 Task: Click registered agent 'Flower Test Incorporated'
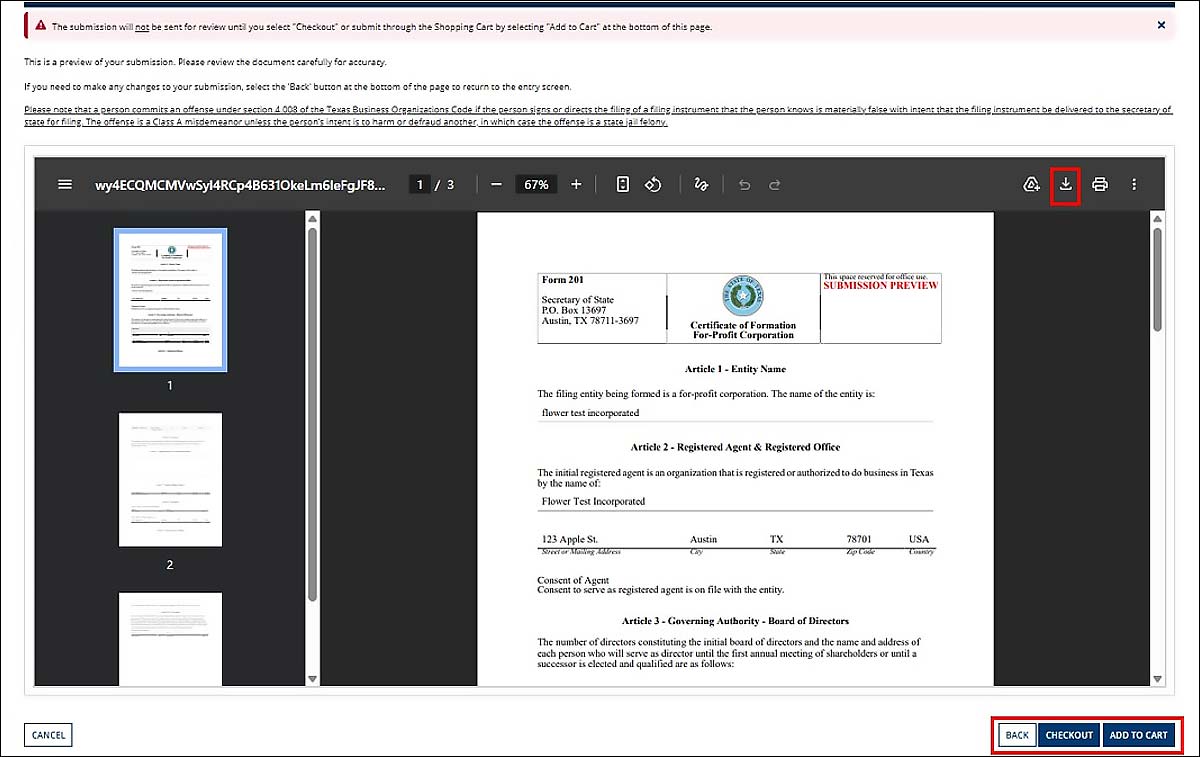click(x=593, y=501)
